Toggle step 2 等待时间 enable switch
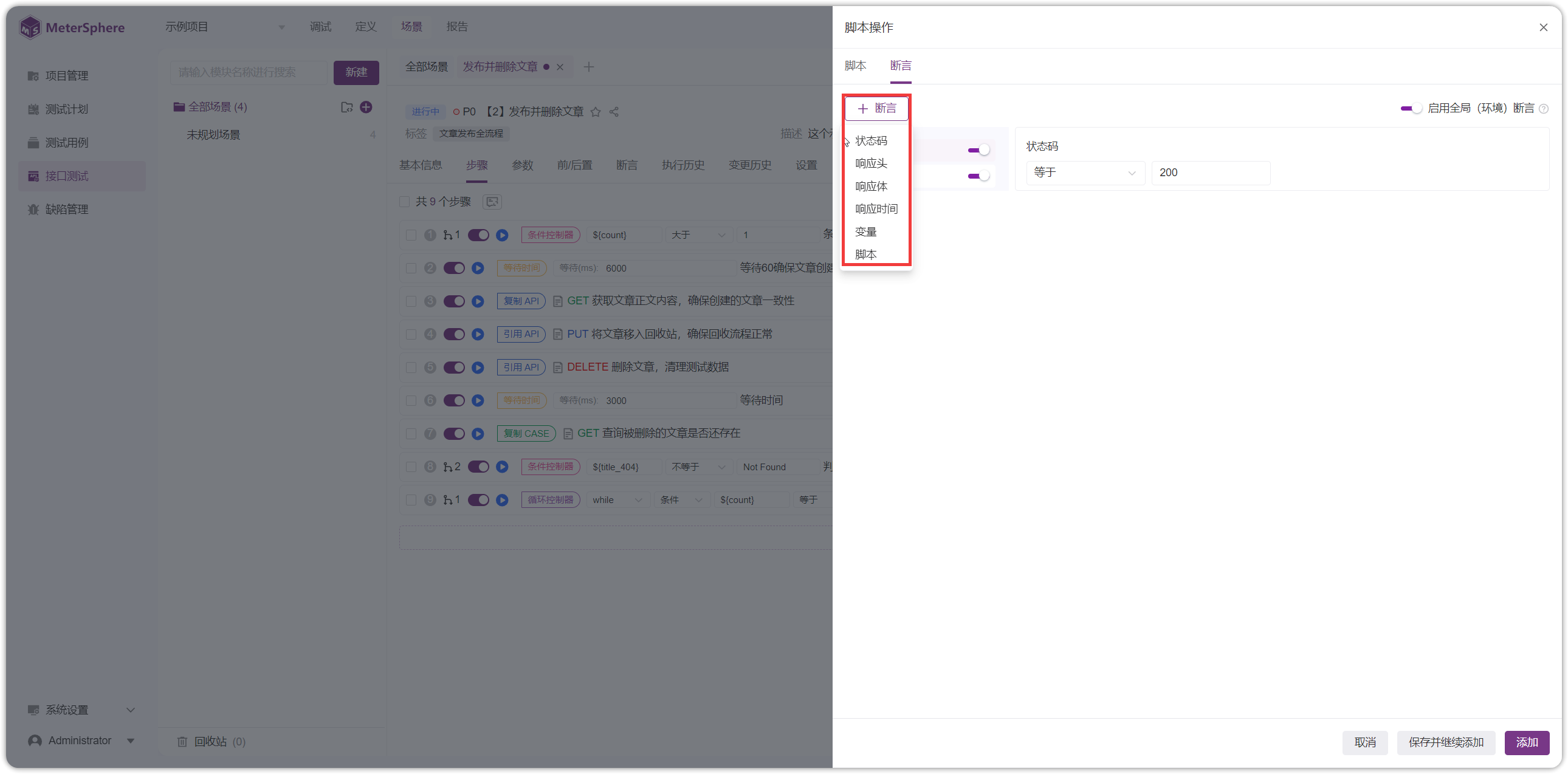 point(453,269)
